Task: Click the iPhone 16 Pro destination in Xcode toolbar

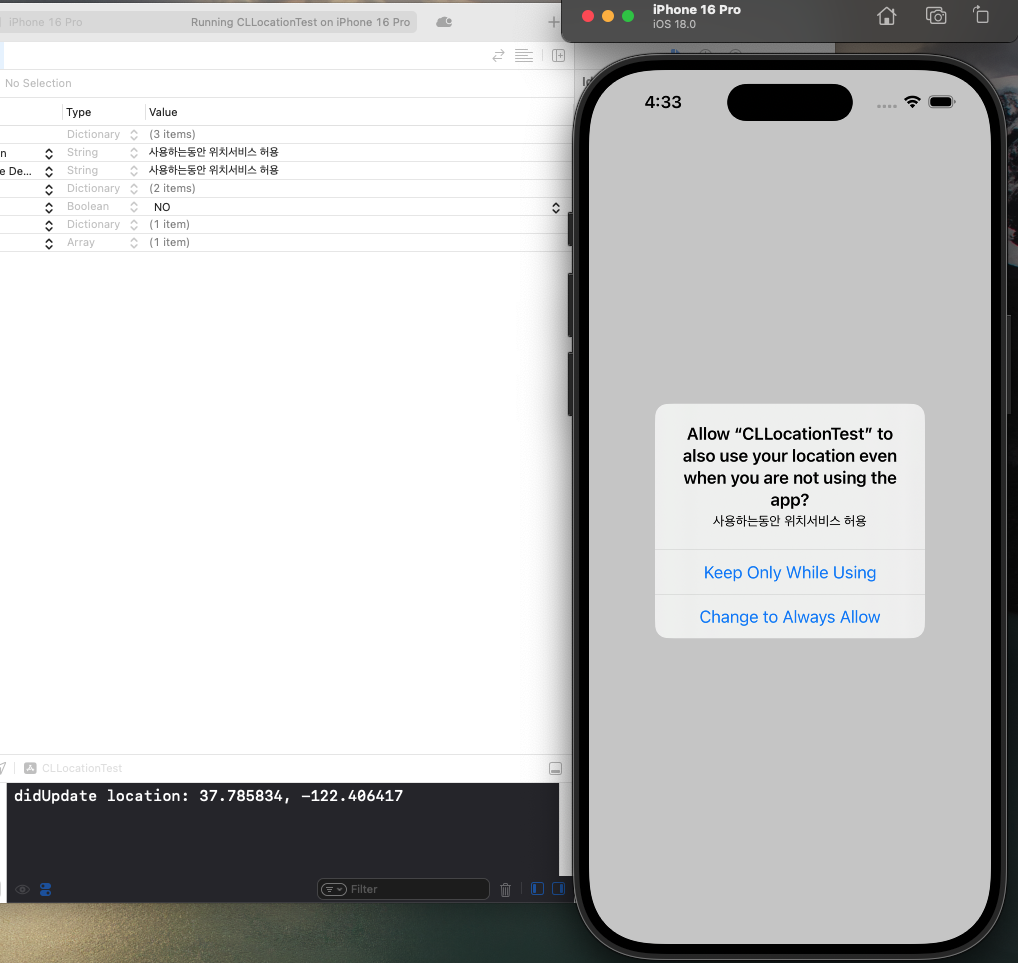Action: tap(45, 22)
